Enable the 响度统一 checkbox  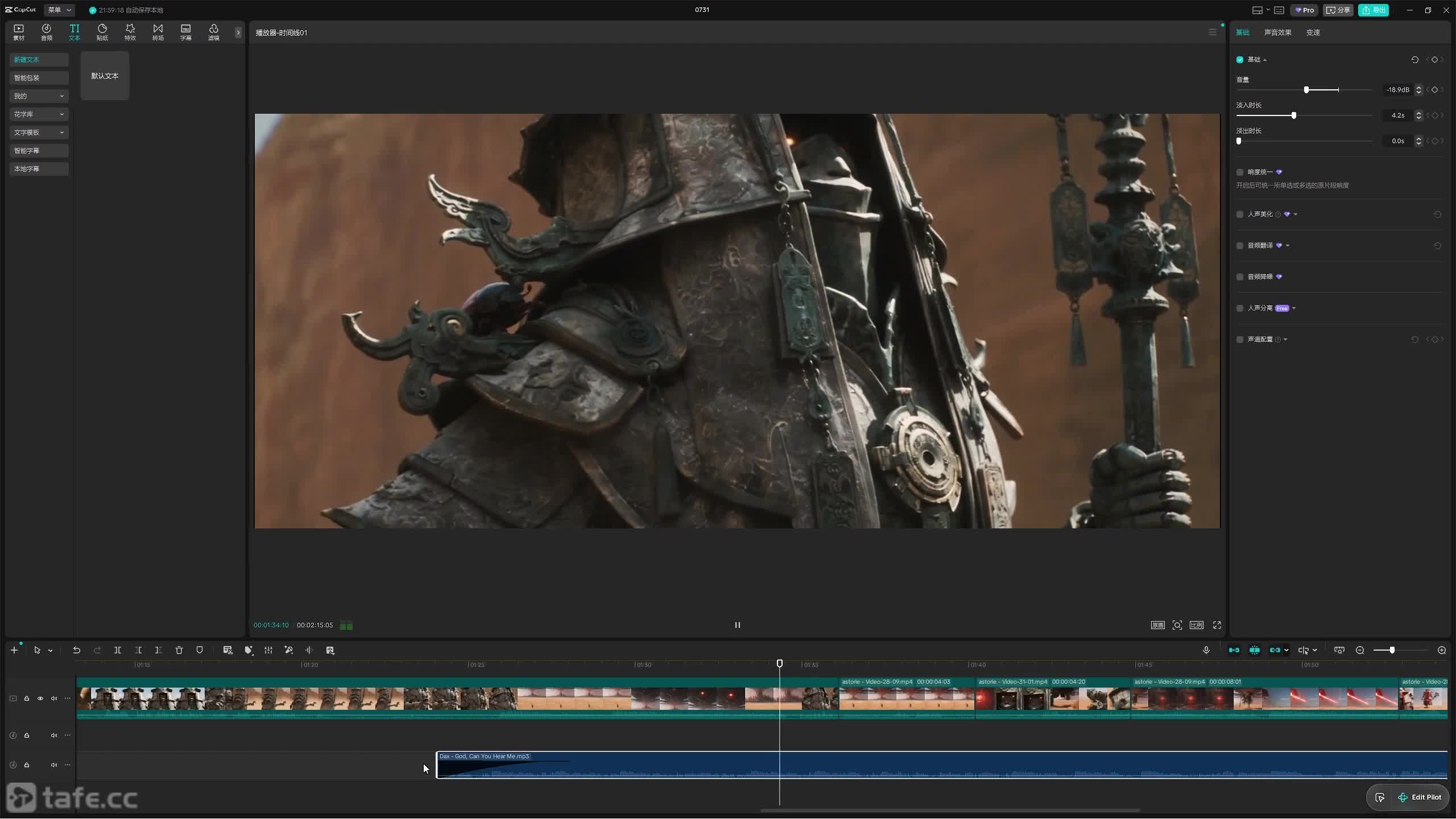click(1240, 172)
